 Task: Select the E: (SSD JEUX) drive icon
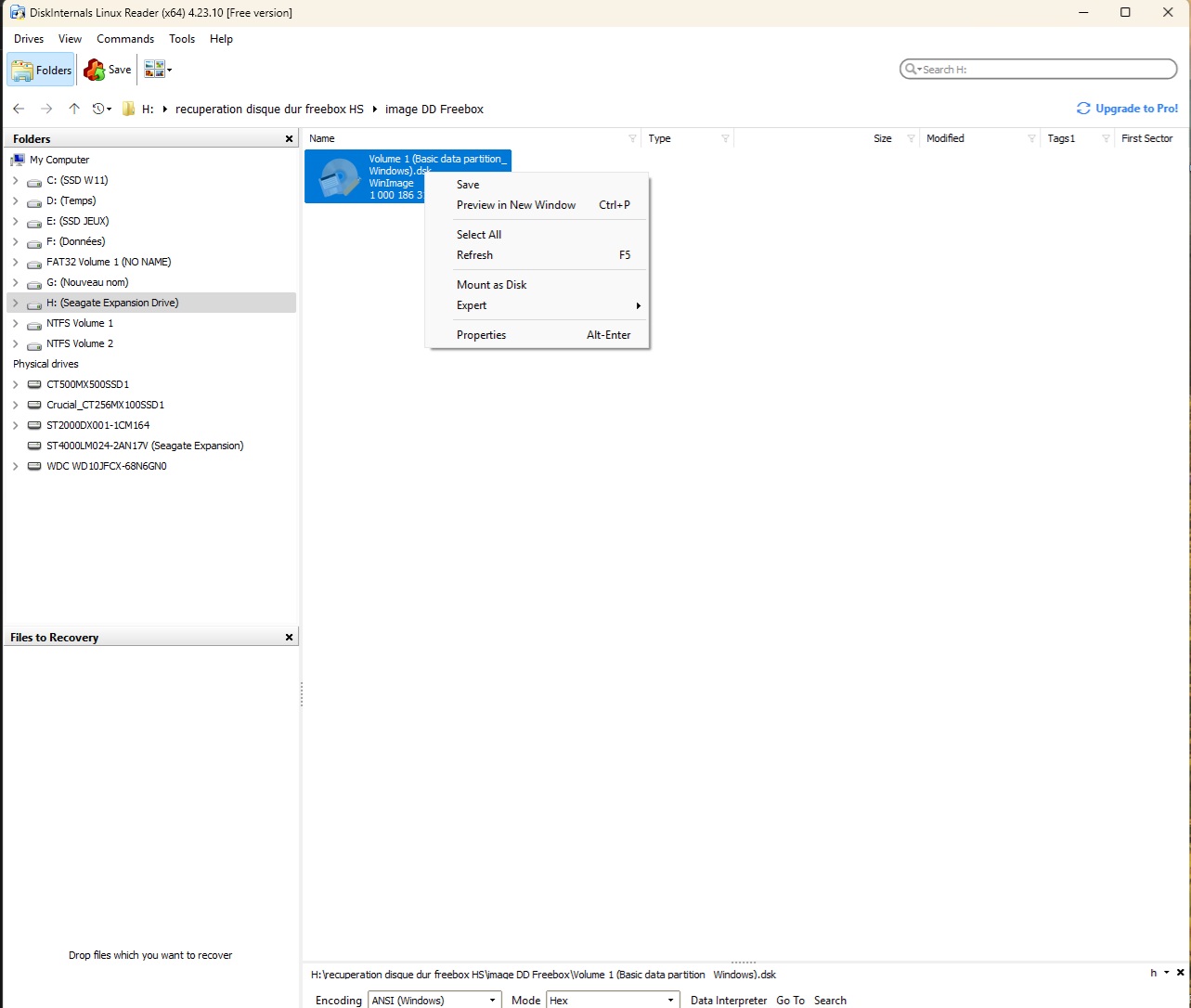34,222
